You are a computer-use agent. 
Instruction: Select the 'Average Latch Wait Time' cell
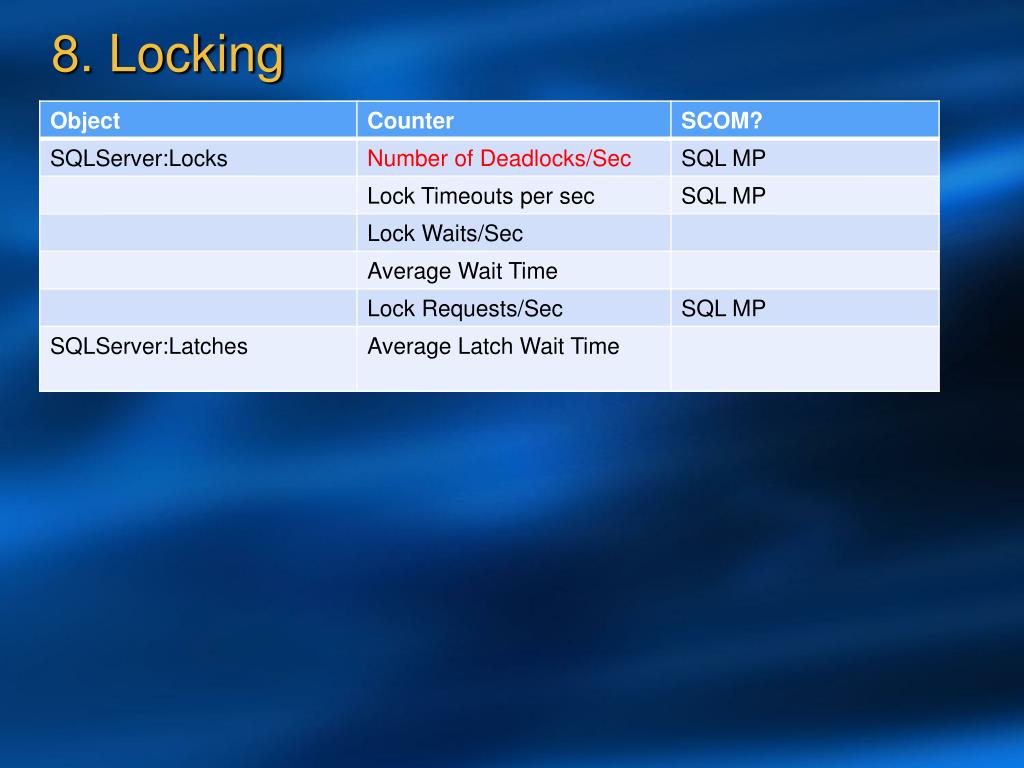coord(514,359)
